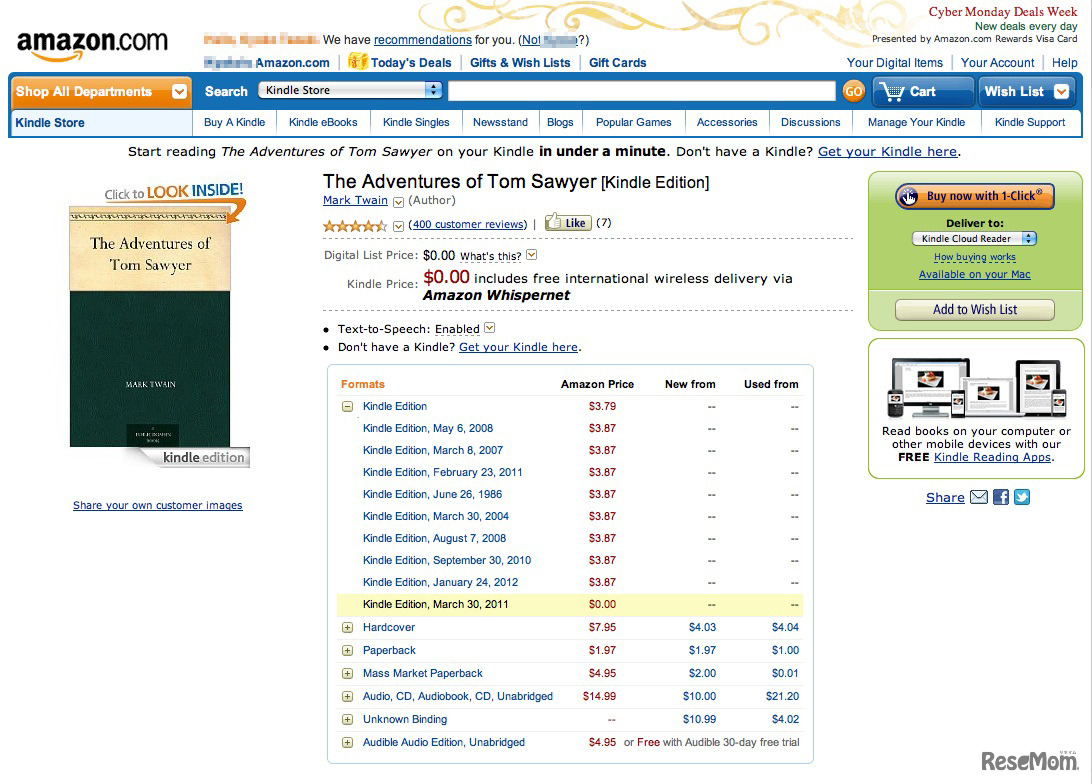1092x784 pixels.
Task: Click the search text input field
Action: pos(641,91)
